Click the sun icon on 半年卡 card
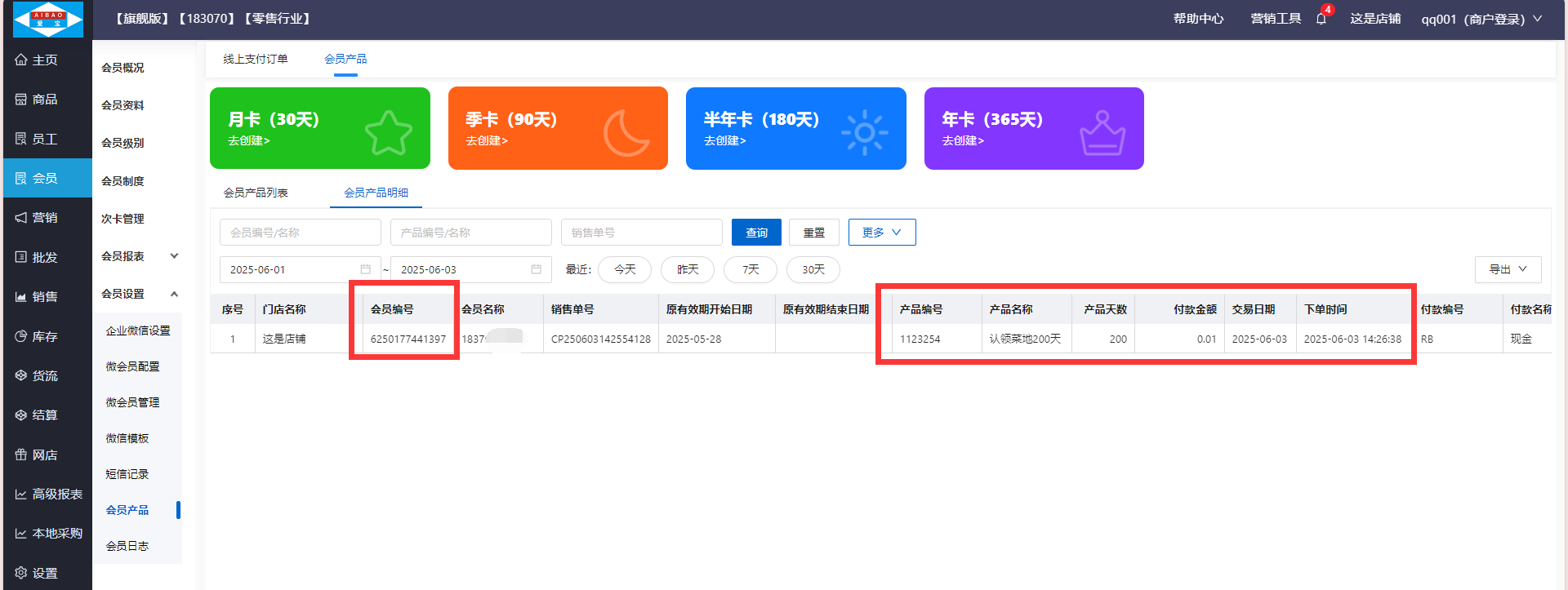Image resolution: width=1568 pixels, height=590 pixels. tap(864, 132)
